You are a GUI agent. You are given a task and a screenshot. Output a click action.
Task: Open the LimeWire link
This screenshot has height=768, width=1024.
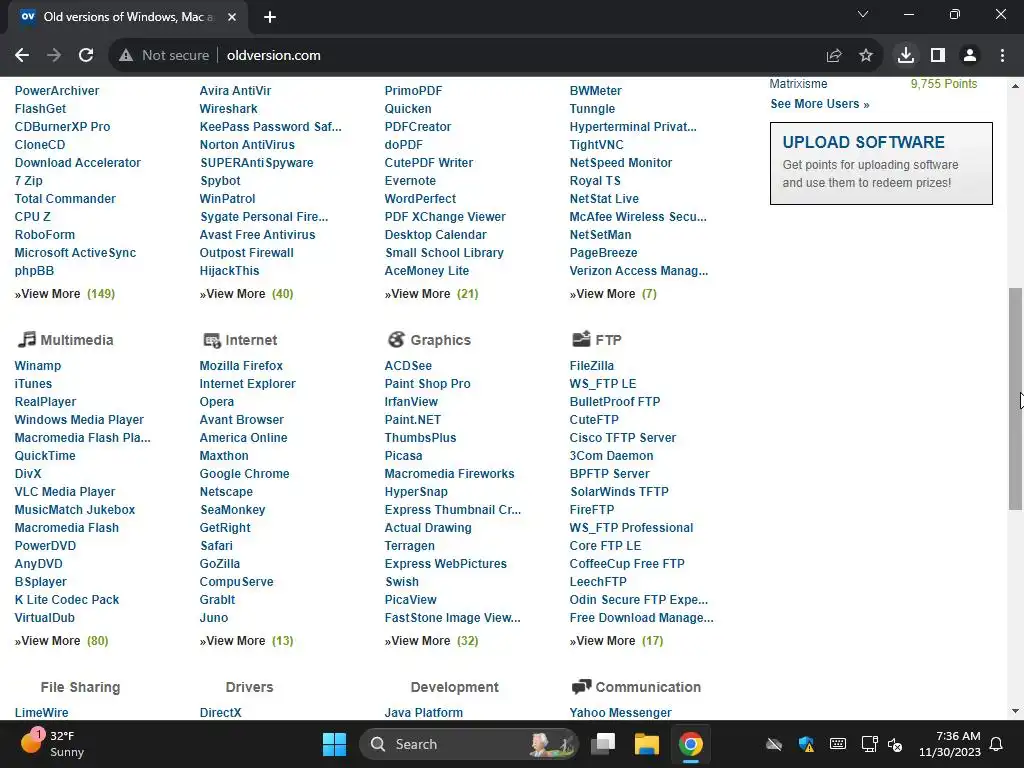(41, 712)
